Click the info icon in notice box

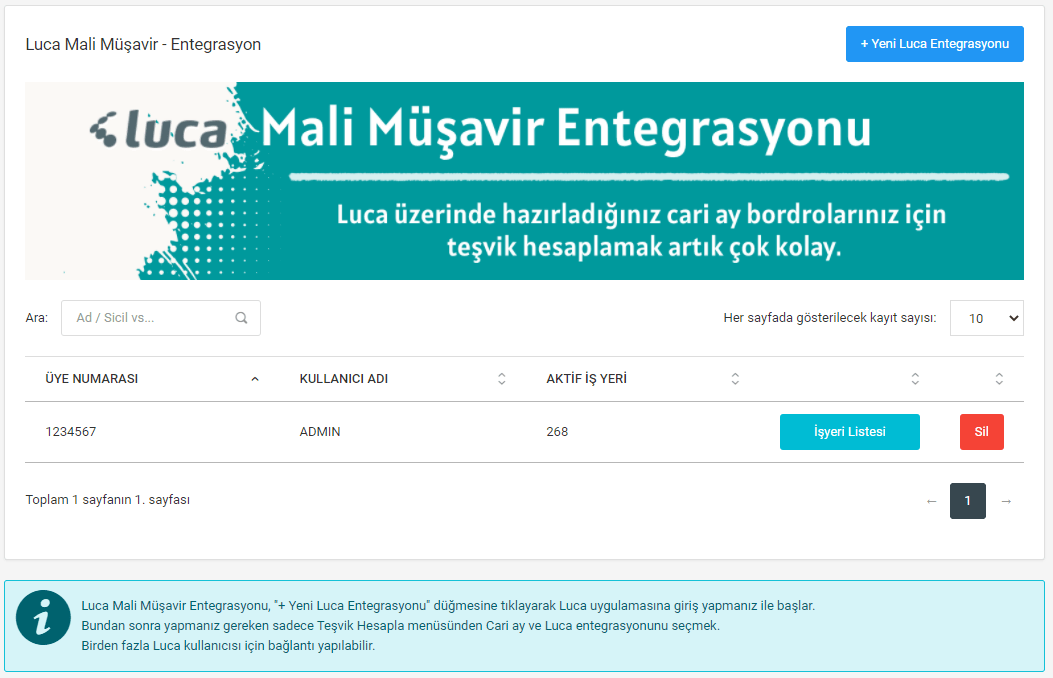click(x=43, y=618)
